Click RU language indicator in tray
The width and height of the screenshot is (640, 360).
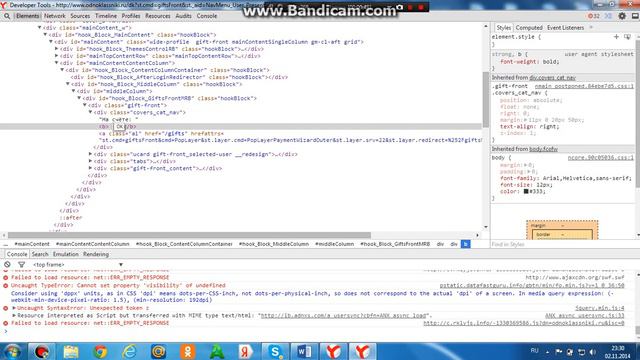[535, 351]
